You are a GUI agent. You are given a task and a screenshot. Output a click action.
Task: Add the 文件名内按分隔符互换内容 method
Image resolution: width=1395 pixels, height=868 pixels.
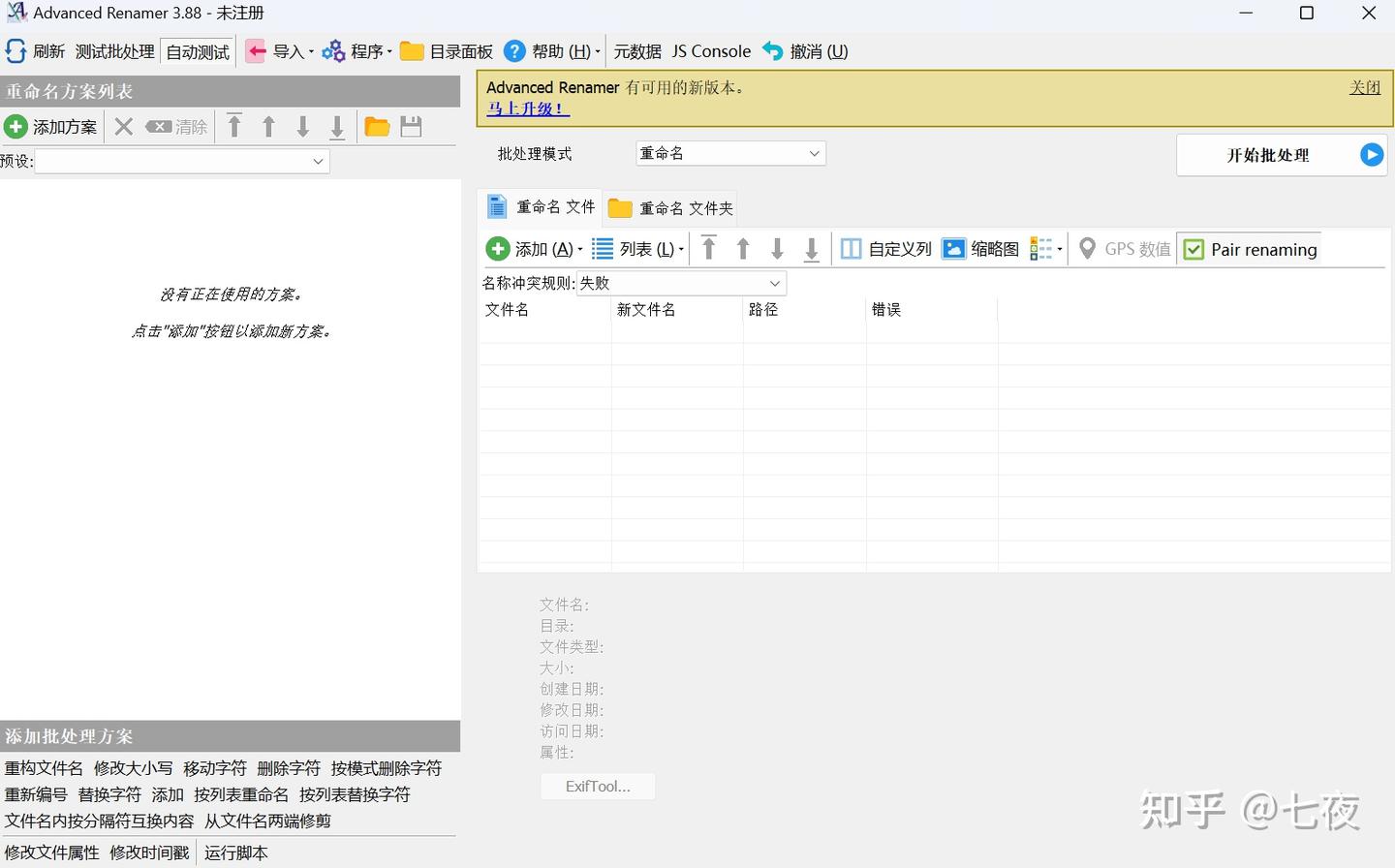[x=99, y=821]
